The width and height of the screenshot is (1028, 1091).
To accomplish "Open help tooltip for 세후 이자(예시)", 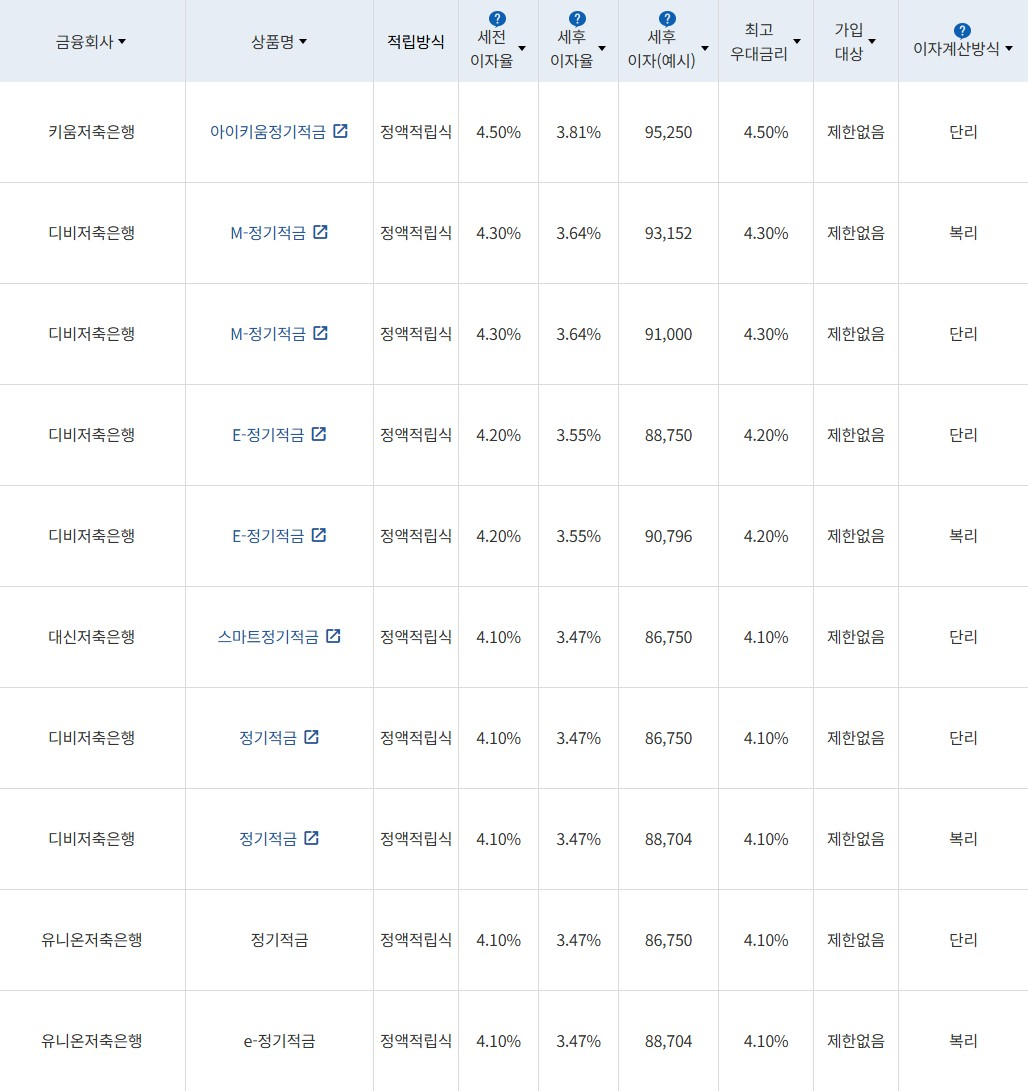I will click(668, 19).
